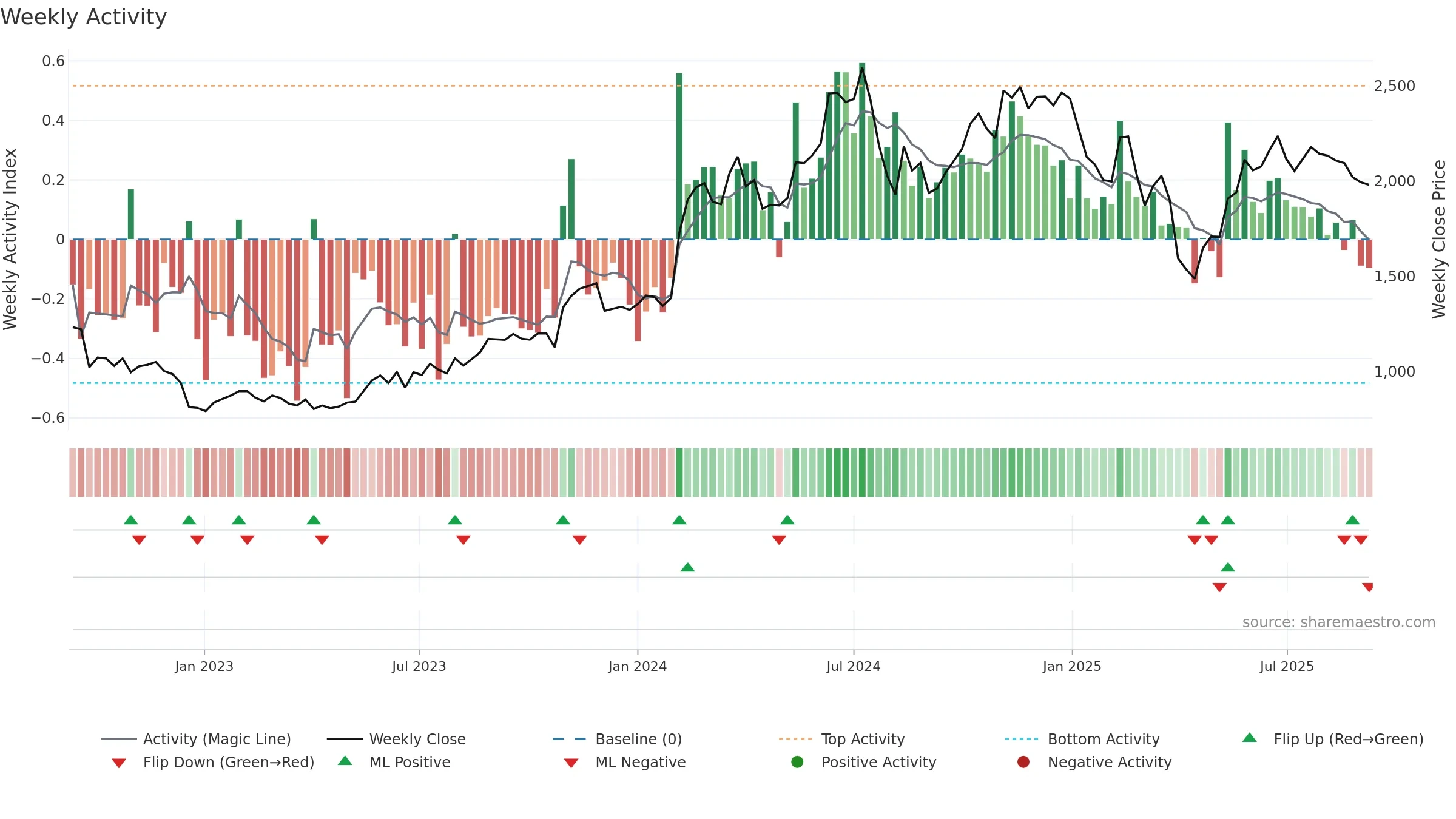This screenshot has height=819, width=1456.
Task: Toggle the ML Negative legend entry
Action: (x=624, y=762)
